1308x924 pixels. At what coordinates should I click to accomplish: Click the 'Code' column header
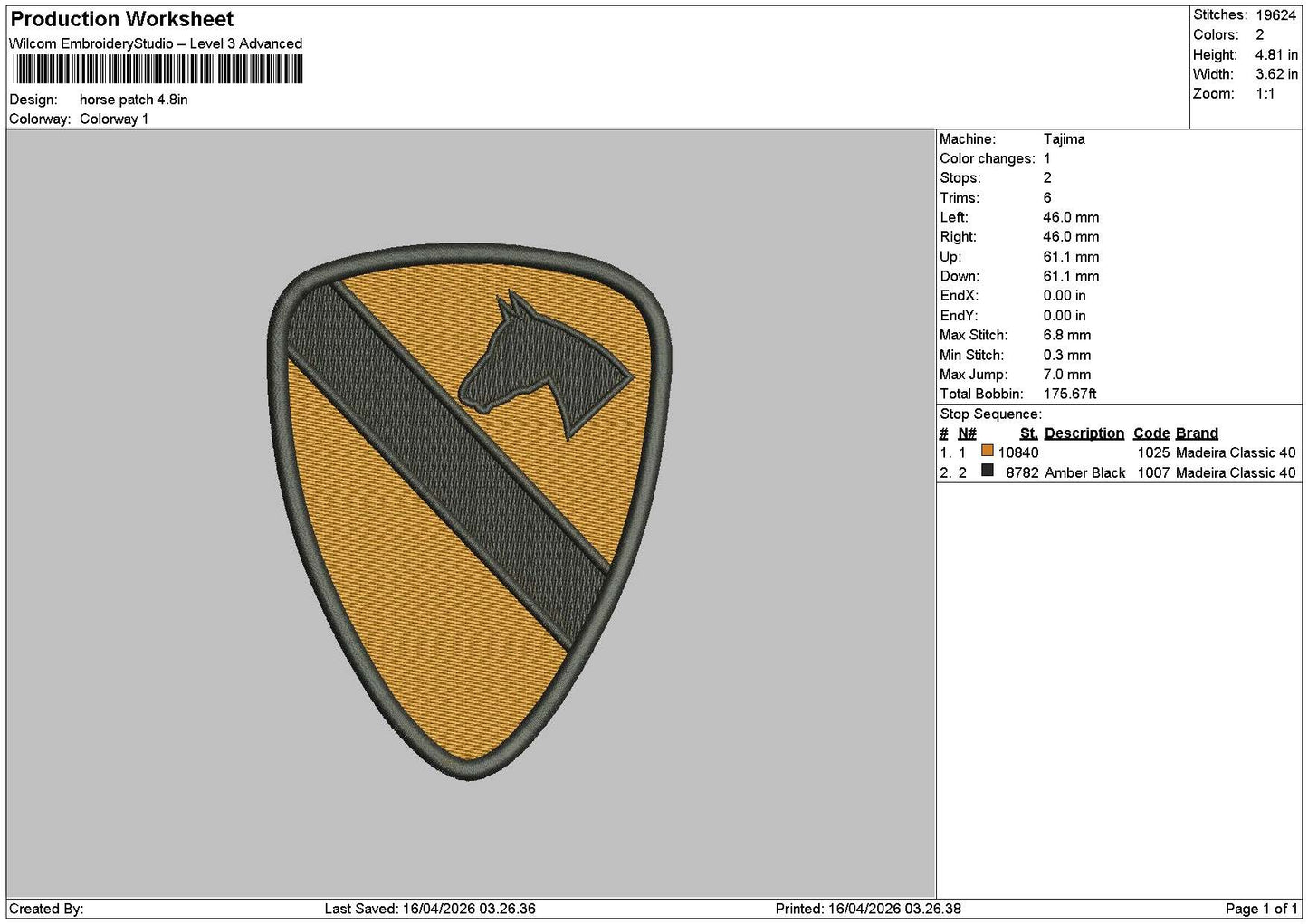click(x=1151, y=433)
